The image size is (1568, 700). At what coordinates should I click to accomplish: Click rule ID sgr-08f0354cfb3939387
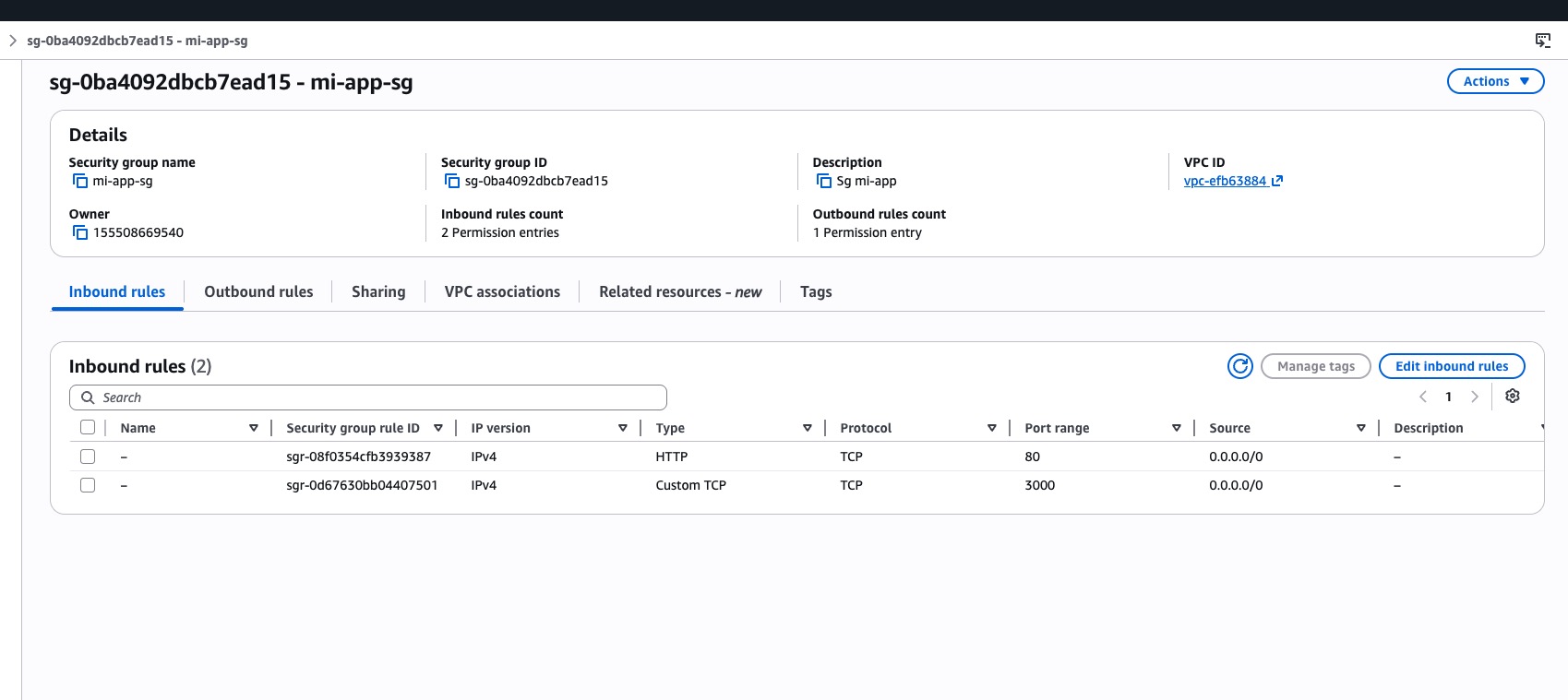[359, 457]
